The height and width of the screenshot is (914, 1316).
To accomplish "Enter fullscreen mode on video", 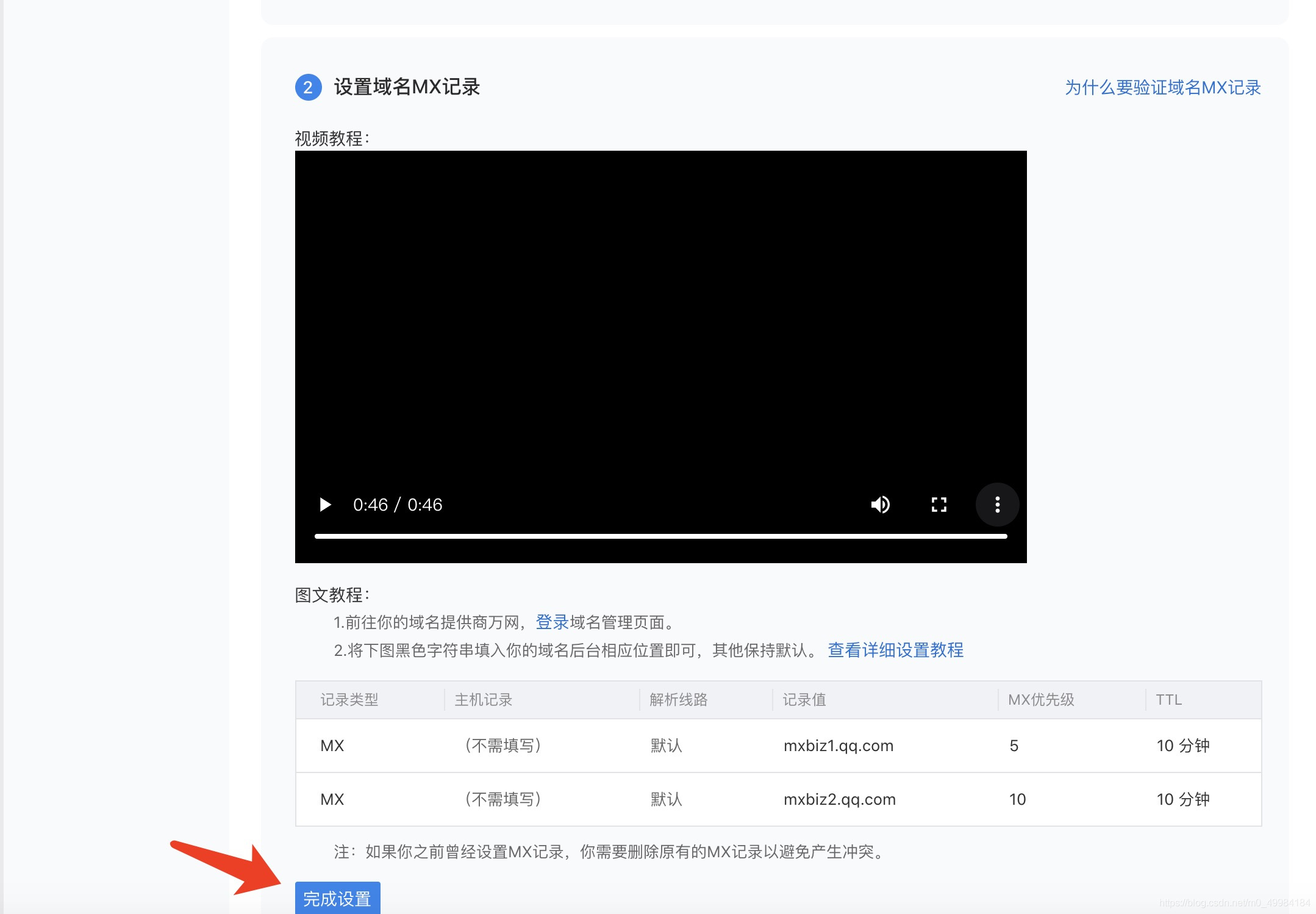I will pos(939,505).
